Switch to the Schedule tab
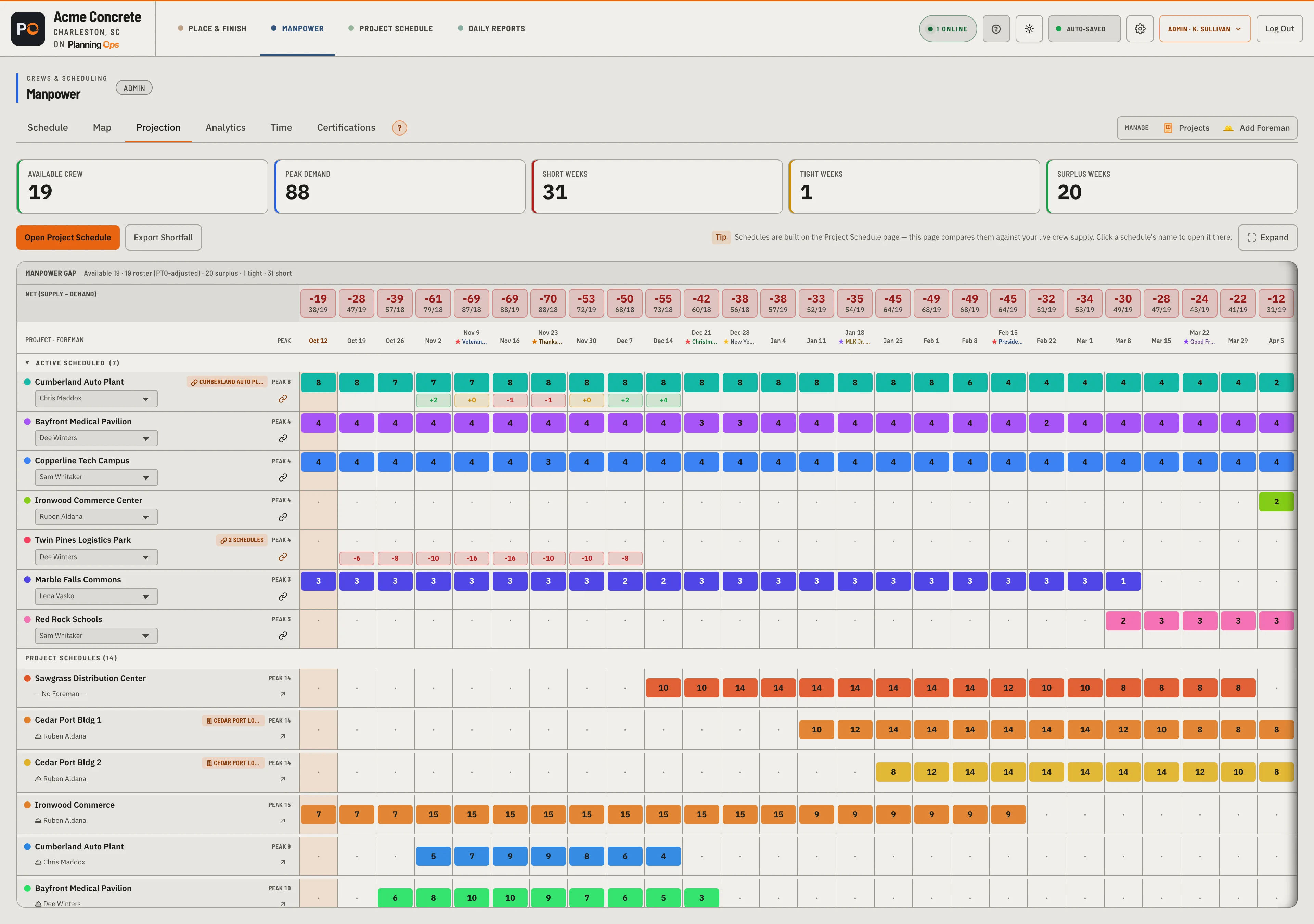 [x=48, y=128]
